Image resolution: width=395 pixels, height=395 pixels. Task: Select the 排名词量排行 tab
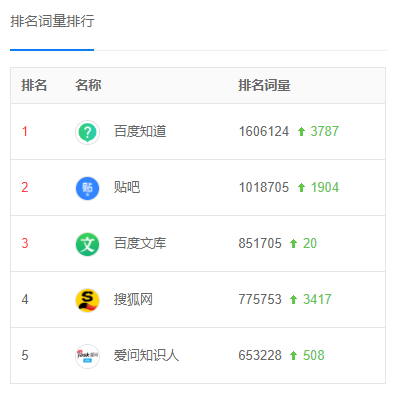coord(52,21)
